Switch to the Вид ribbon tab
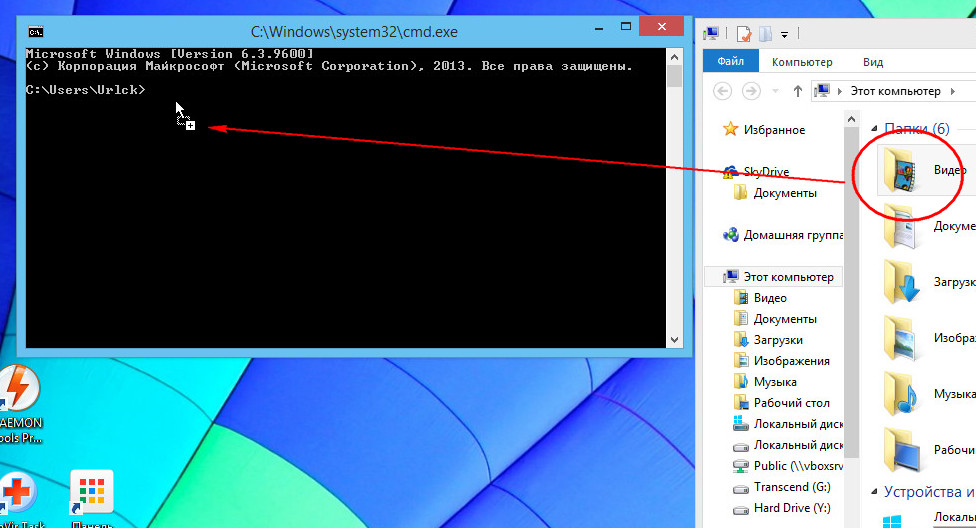This screenshot has height=528, width=976. (x=873, y=62)
